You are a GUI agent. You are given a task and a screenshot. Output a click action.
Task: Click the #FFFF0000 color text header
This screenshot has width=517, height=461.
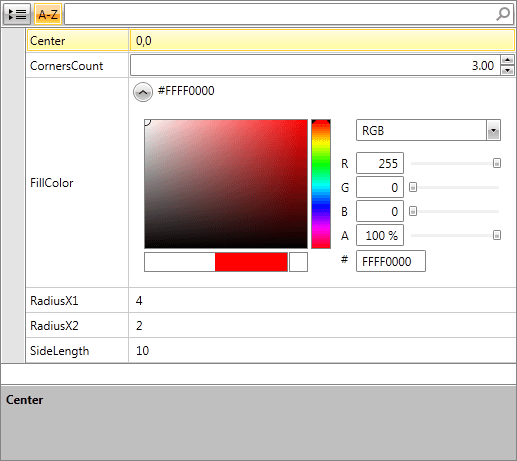click(x=186, y=91)
